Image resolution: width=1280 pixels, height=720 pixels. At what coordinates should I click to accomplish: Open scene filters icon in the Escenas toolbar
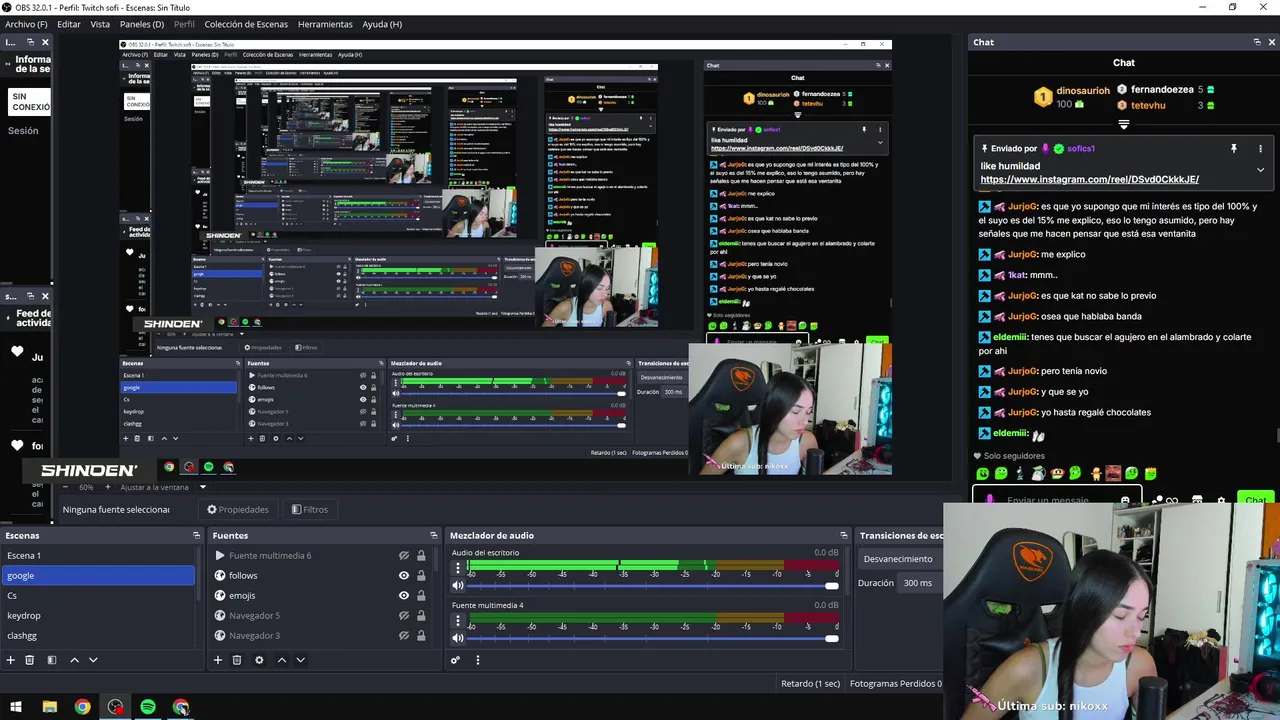52,660
